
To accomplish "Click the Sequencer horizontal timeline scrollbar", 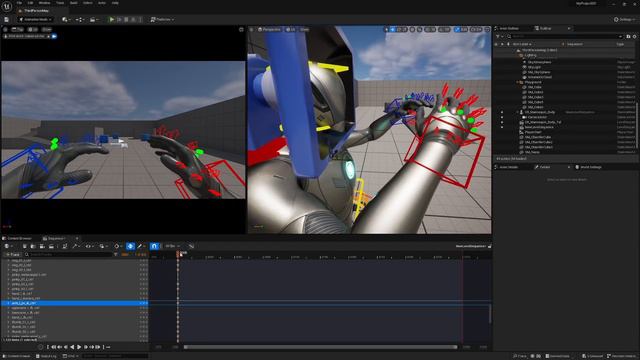I will point(320,347).
